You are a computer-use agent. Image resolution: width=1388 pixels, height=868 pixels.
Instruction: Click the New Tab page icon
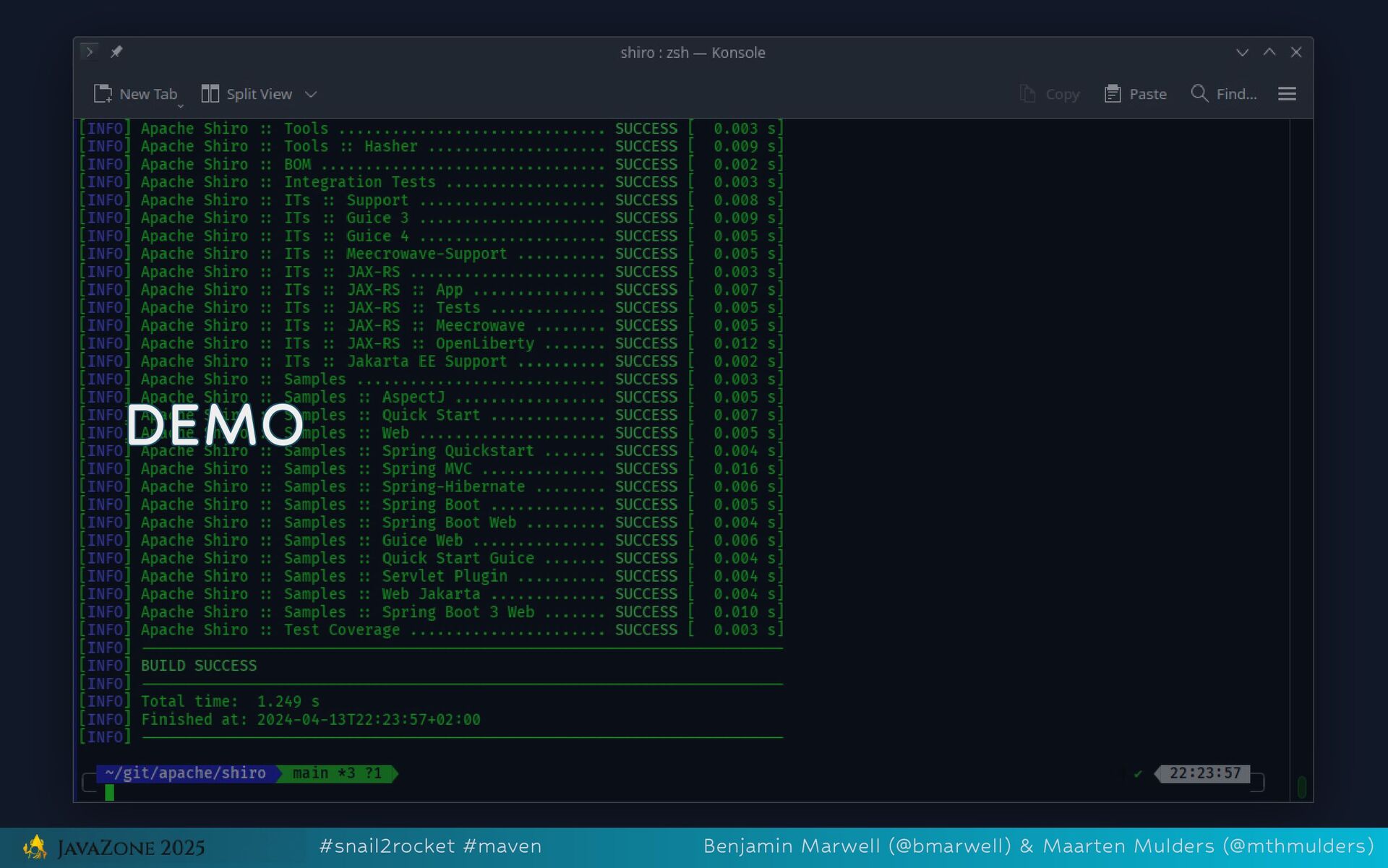point(103,94)
